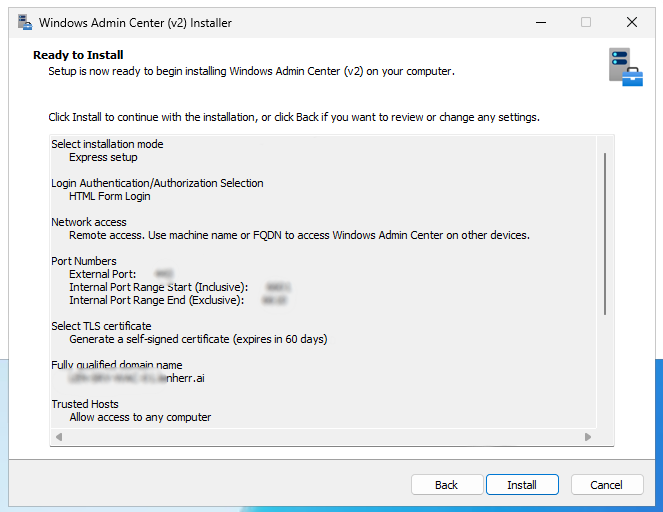The width and height of the screenshot is (663, 512).
Task: Click the 'External Port' line
Action: pos(103,273)
